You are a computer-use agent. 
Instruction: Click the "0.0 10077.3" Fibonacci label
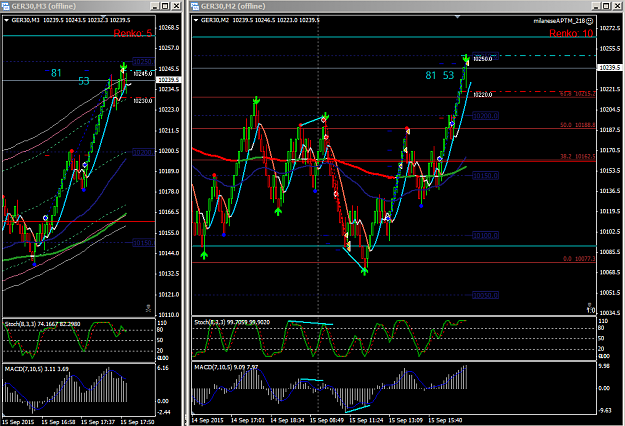point(579,259)
